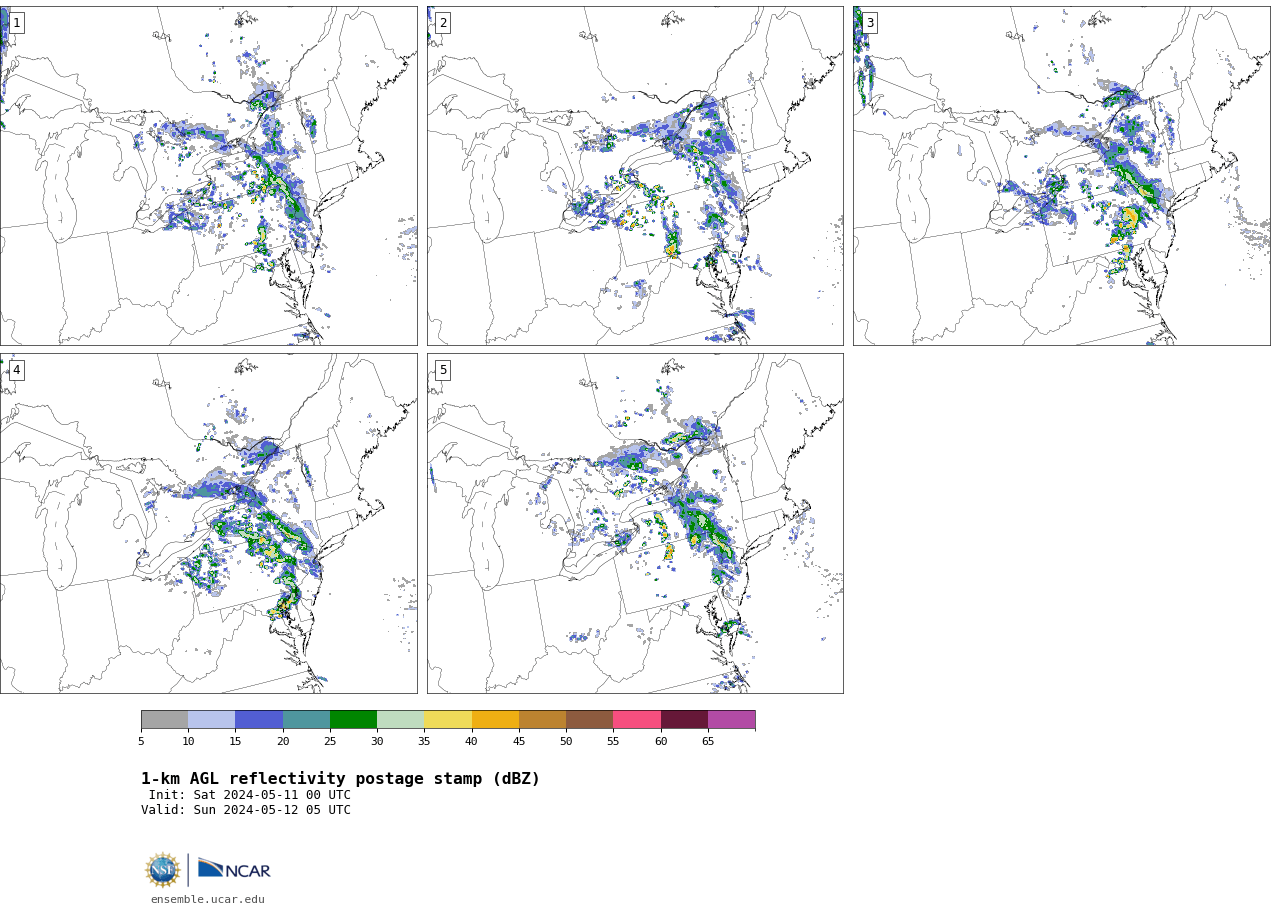Click the colorbar tick label 5
The image size is (1280, 910).
141,742
